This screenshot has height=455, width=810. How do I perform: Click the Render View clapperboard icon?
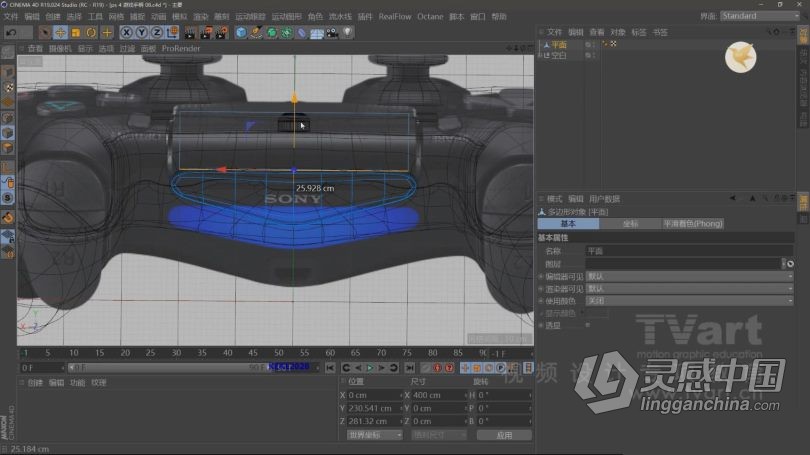tap(190, 33)
